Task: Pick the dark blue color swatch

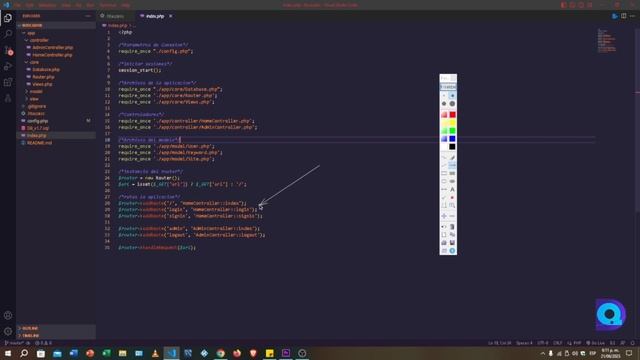Action: pos(452,139)
